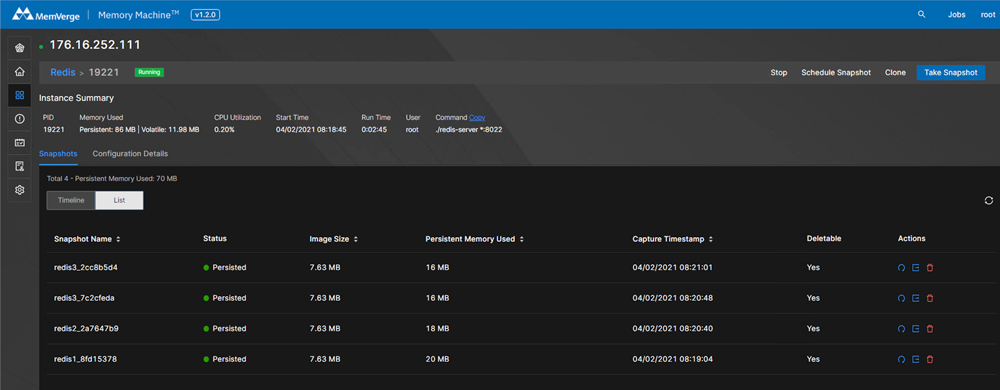The width and height of the screenshot is (1000, 390).
Task: Go to the Home icon in sidebar
Action: (20, 71)
